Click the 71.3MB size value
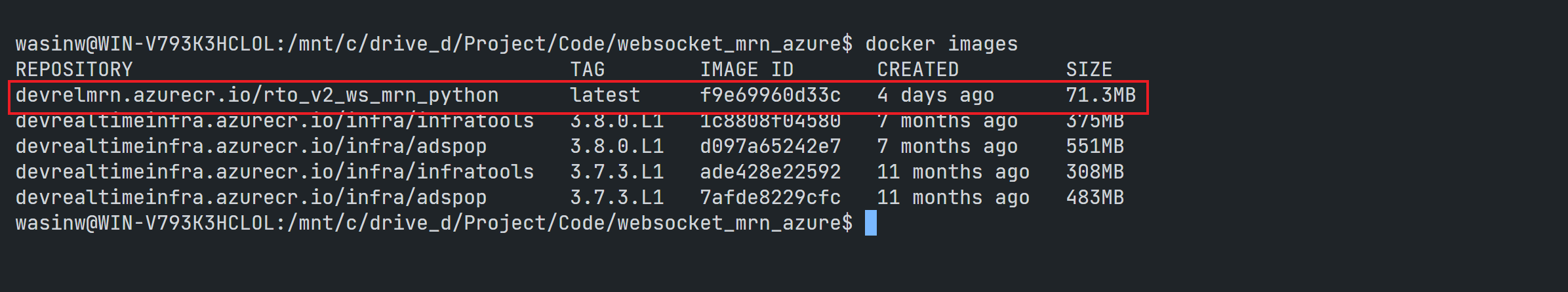The width and height of the screenshot is (1568, 292). [x=1101, y=95]
